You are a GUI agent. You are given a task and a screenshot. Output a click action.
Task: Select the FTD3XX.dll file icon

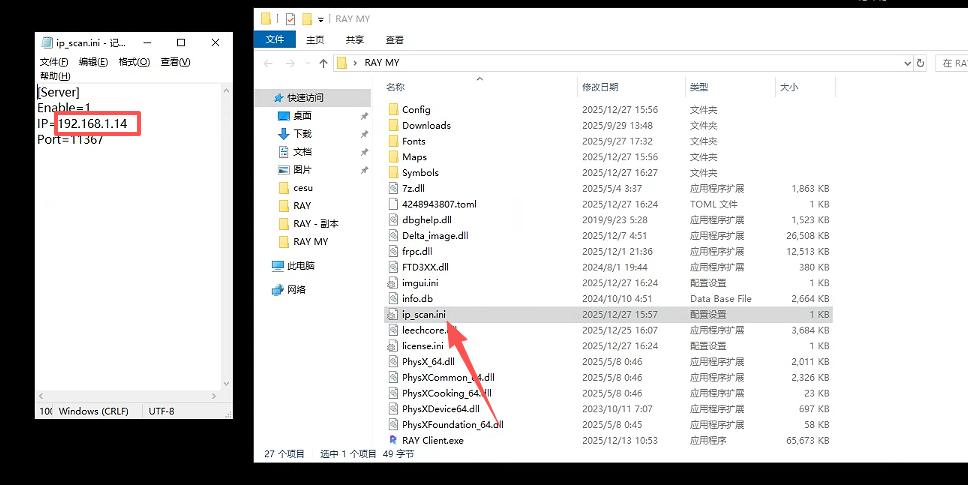point(393,267)
